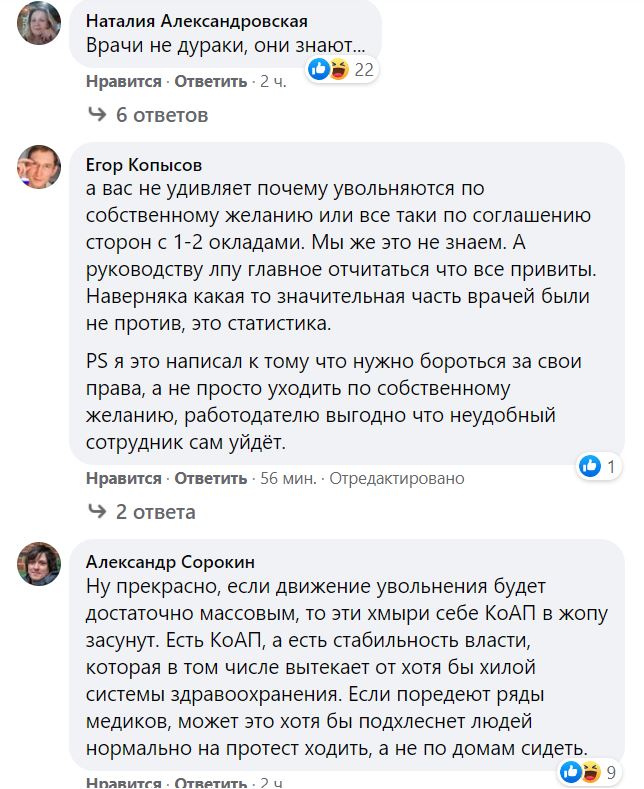This screenshot has width=644, height=789.
Task: Open reactions on Наталия's comment showing 22
Action: click(x=341, y=69)
